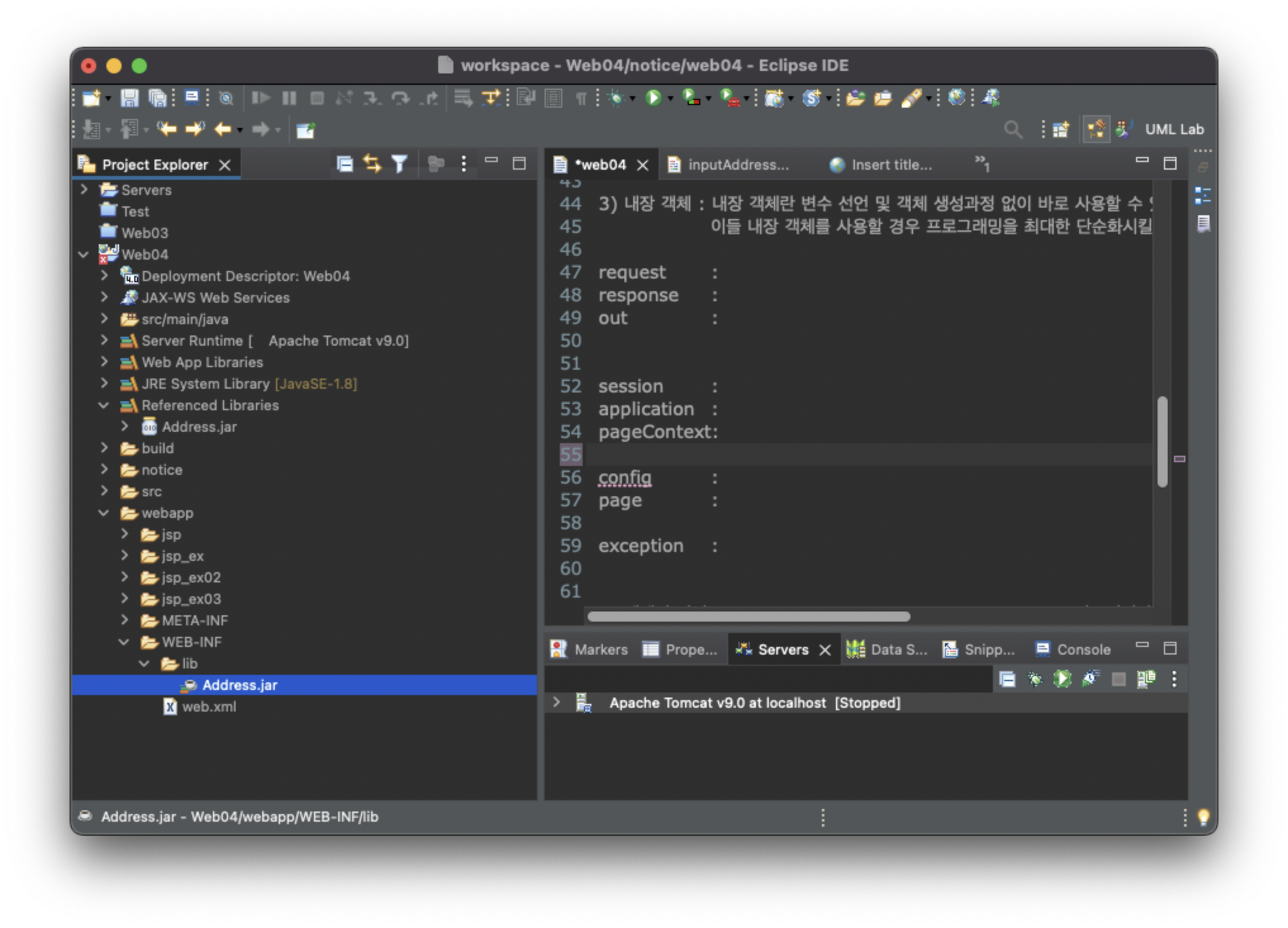This screenshot has width=1288, height=928.
Task: Click Open Web Browser globe icon
Action: click(x=956, y=98)
